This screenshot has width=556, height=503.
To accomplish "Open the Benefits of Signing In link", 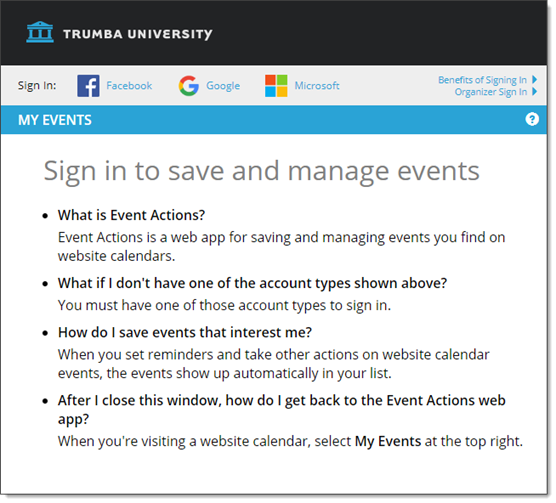I will (482, 80).
